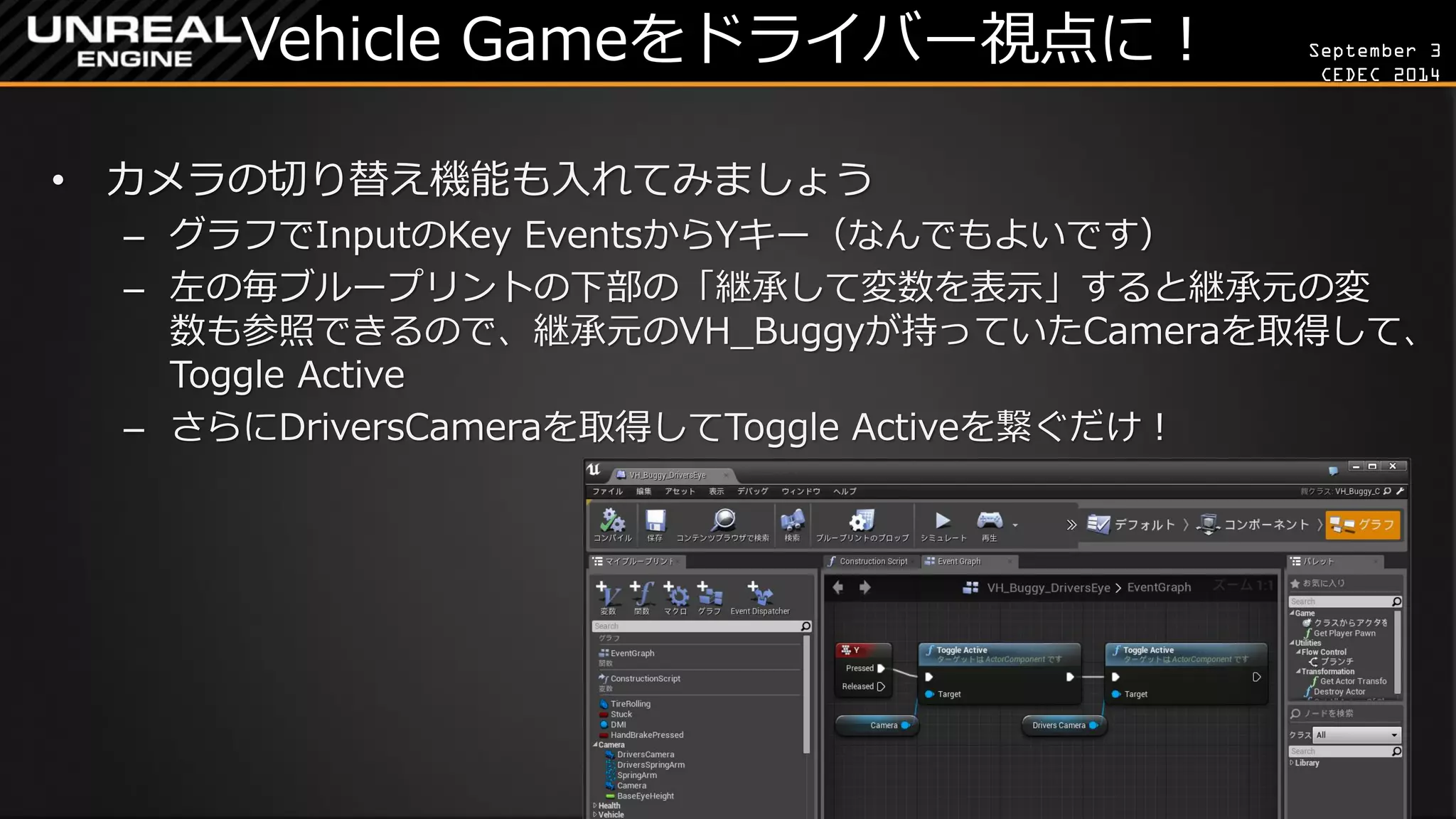Click the wrench icon beside VH_Buggy_C

pos(1400,491)
